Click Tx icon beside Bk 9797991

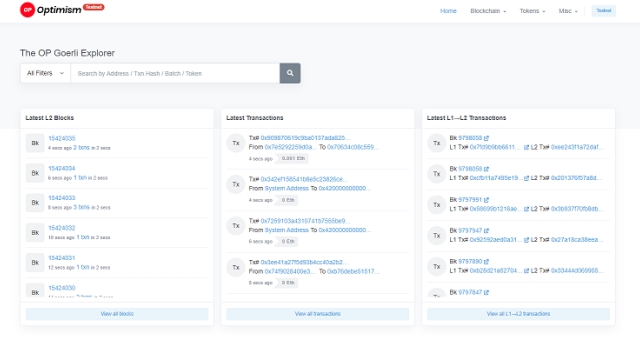pos(437,205)
